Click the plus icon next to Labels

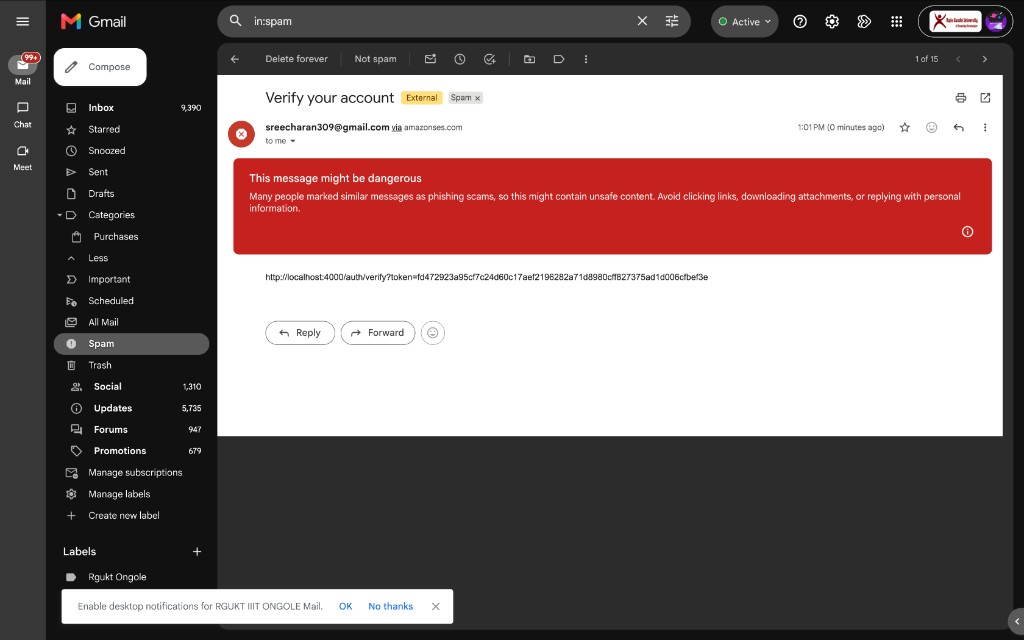[197, 552]
